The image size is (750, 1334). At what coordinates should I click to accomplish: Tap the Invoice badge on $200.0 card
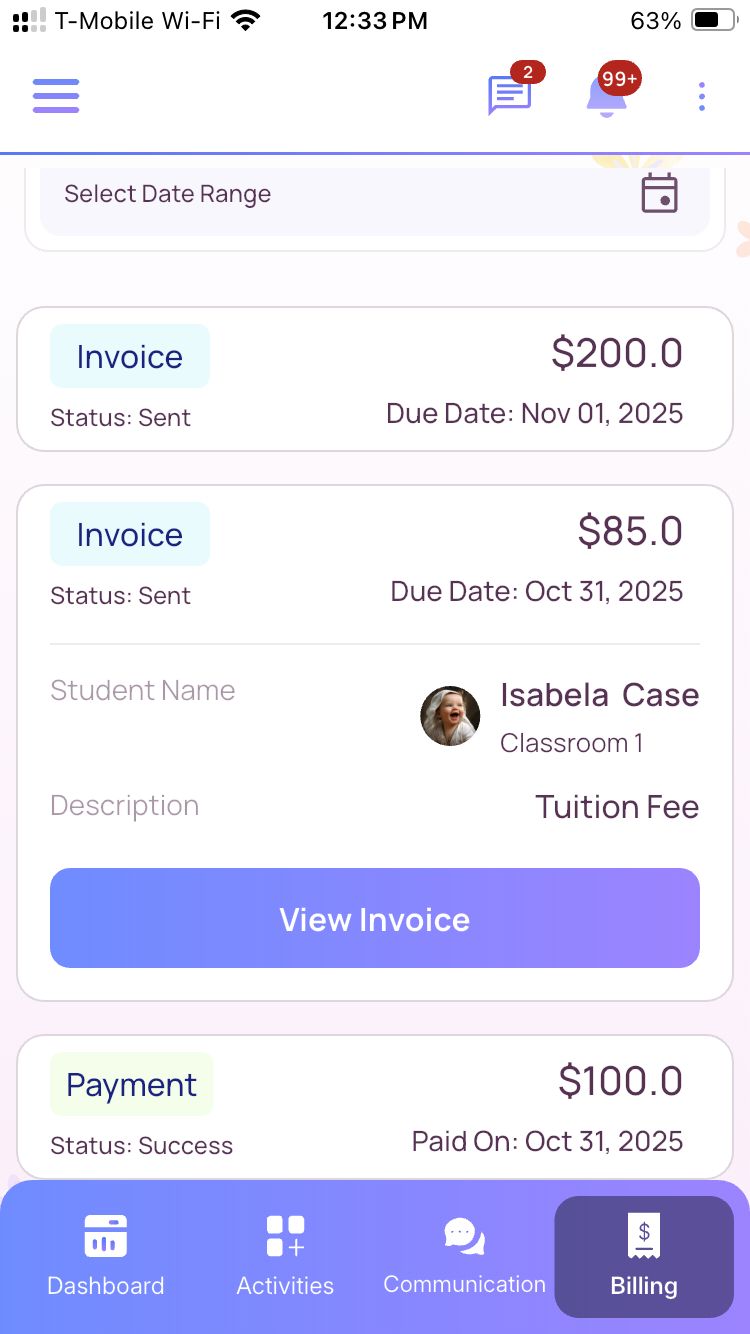point(130,357)
